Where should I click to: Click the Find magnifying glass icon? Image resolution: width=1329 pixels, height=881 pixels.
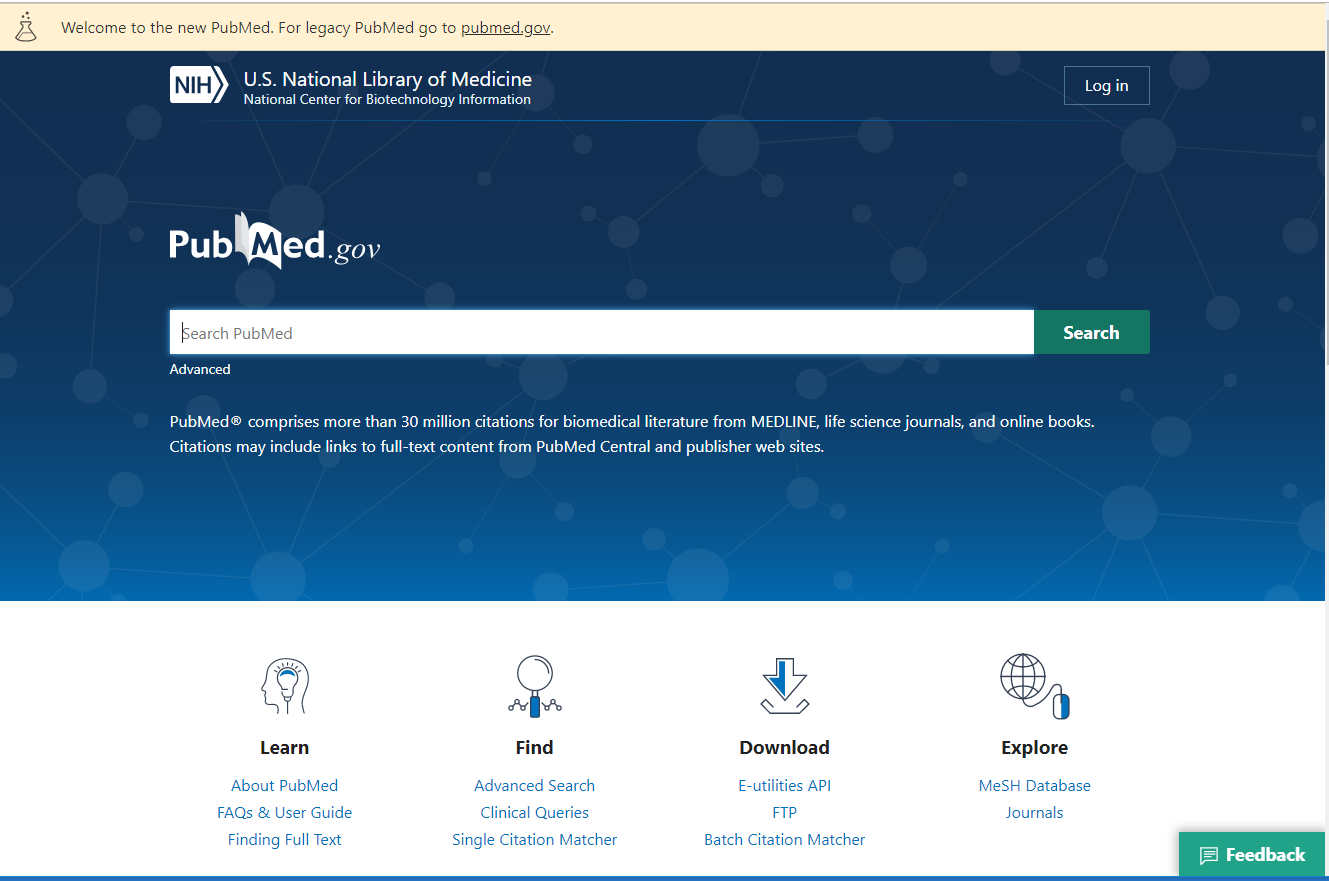point(535,686)
